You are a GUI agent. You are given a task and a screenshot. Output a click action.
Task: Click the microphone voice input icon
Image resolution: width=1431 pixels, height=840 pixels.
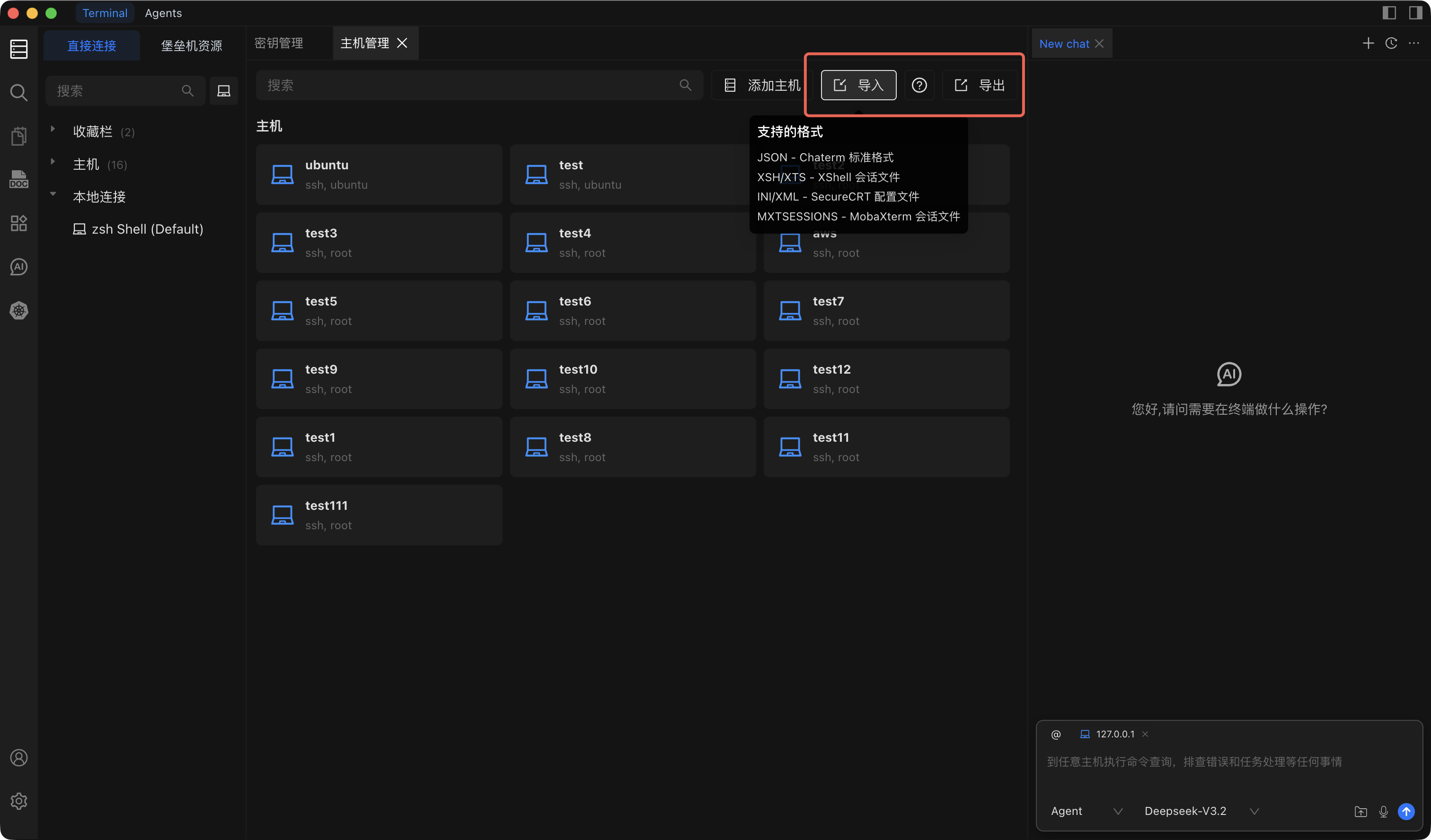tap(1383, 812)
